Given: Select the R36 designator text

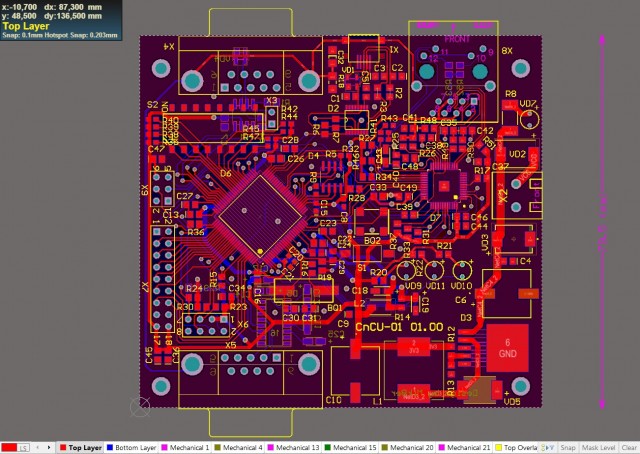Looking at the screenshot, I should click(x=196, y=232).
